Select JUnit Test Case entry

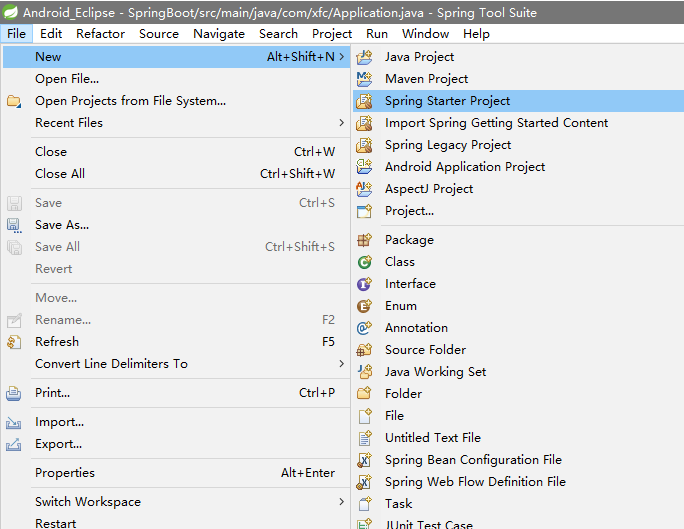tap(518, 522)
